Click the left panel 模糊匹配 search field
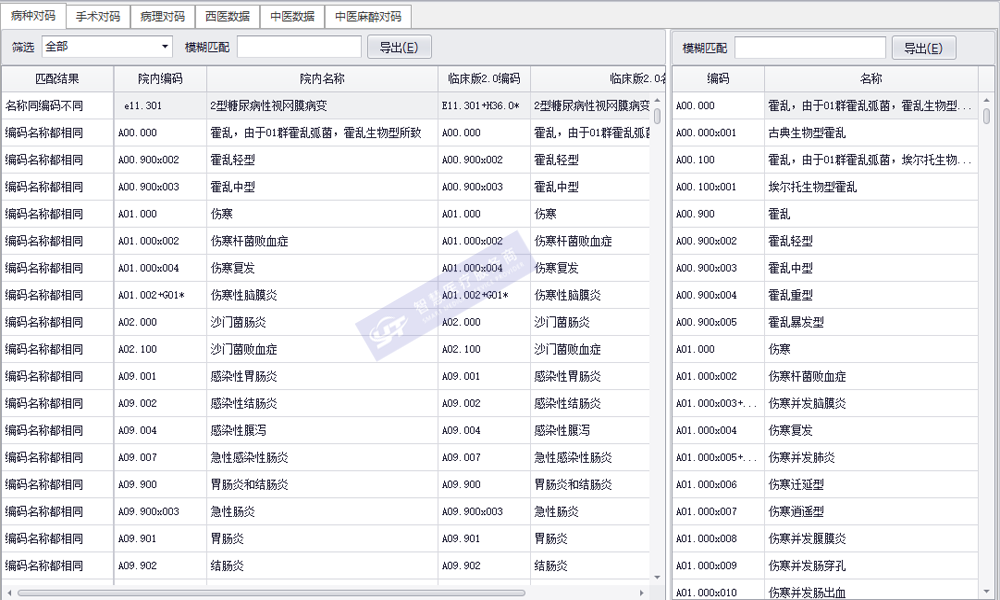The height and width of the screenshot is (600, 1000). (299, 47)
